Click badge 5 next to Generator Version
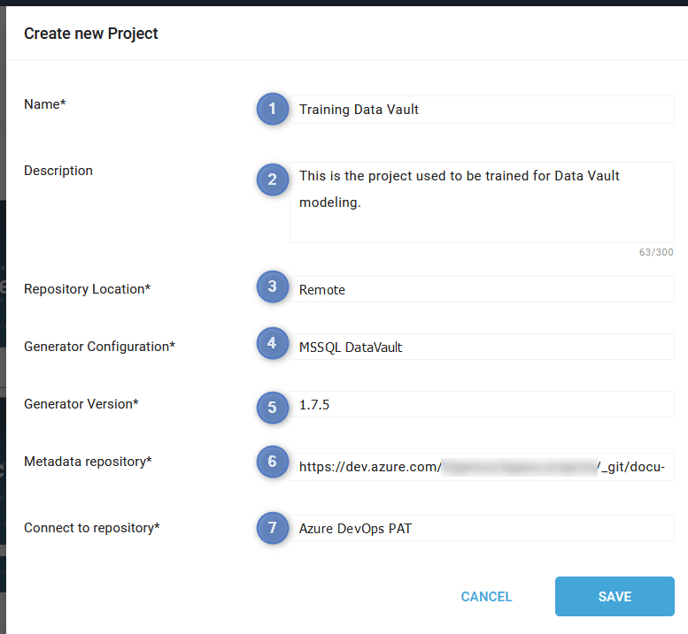The image size is (688, 634). (x=272, y=408)
